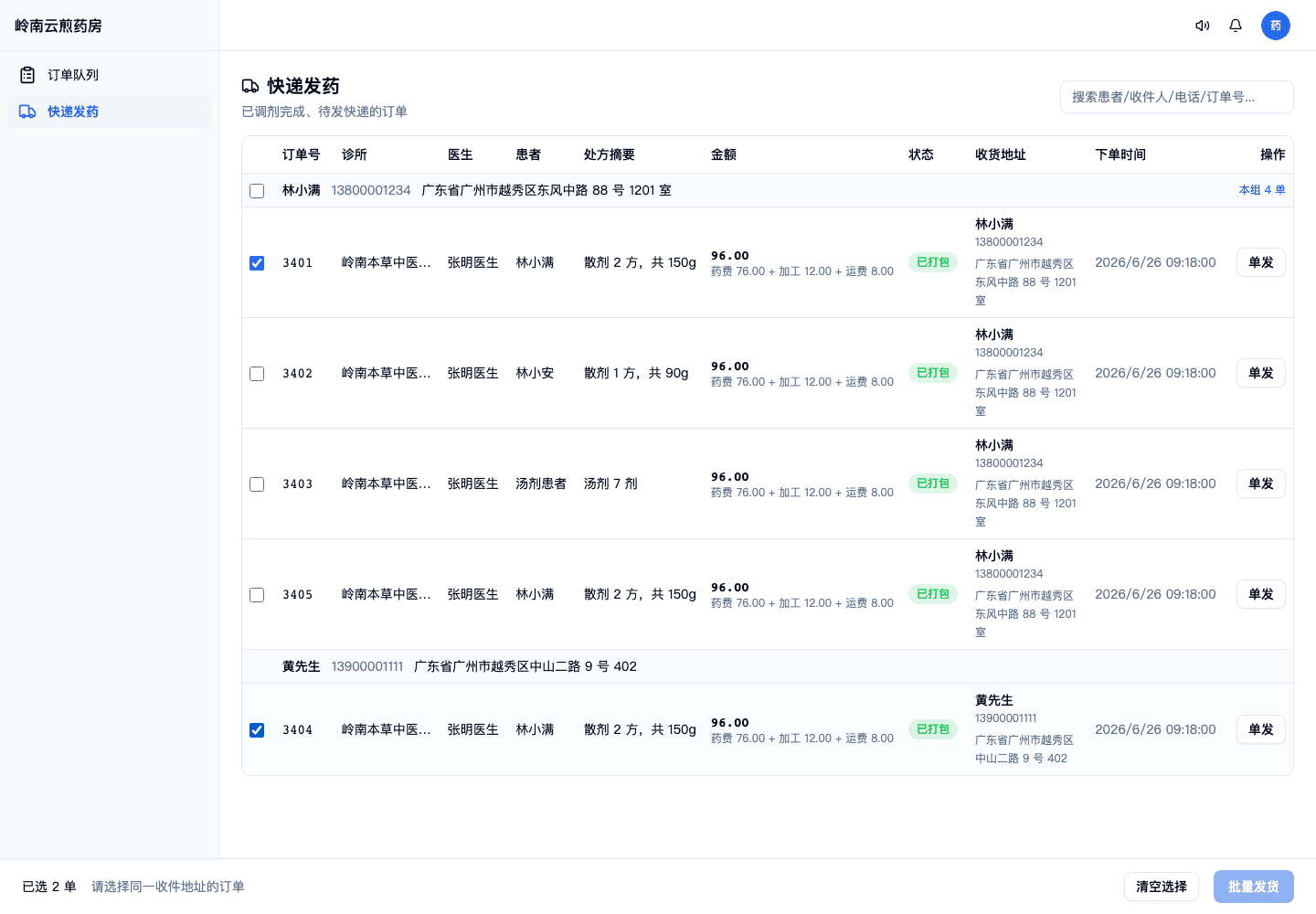This screenshot has width=1316, height=914.
Task: Click 医生 column header
Action: [460, 154]
